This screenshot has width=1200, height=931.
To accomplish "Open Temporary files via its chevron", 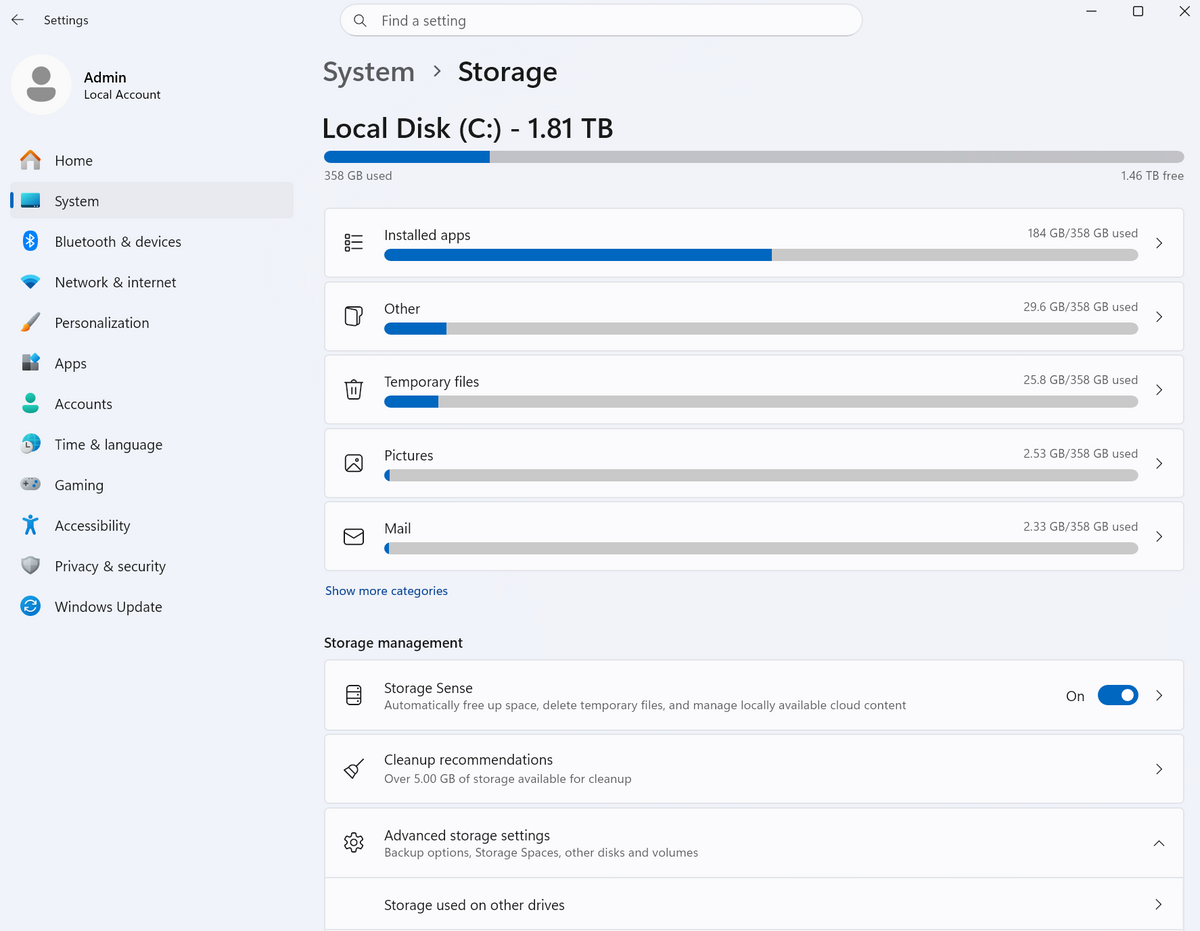I will 1159,390.
